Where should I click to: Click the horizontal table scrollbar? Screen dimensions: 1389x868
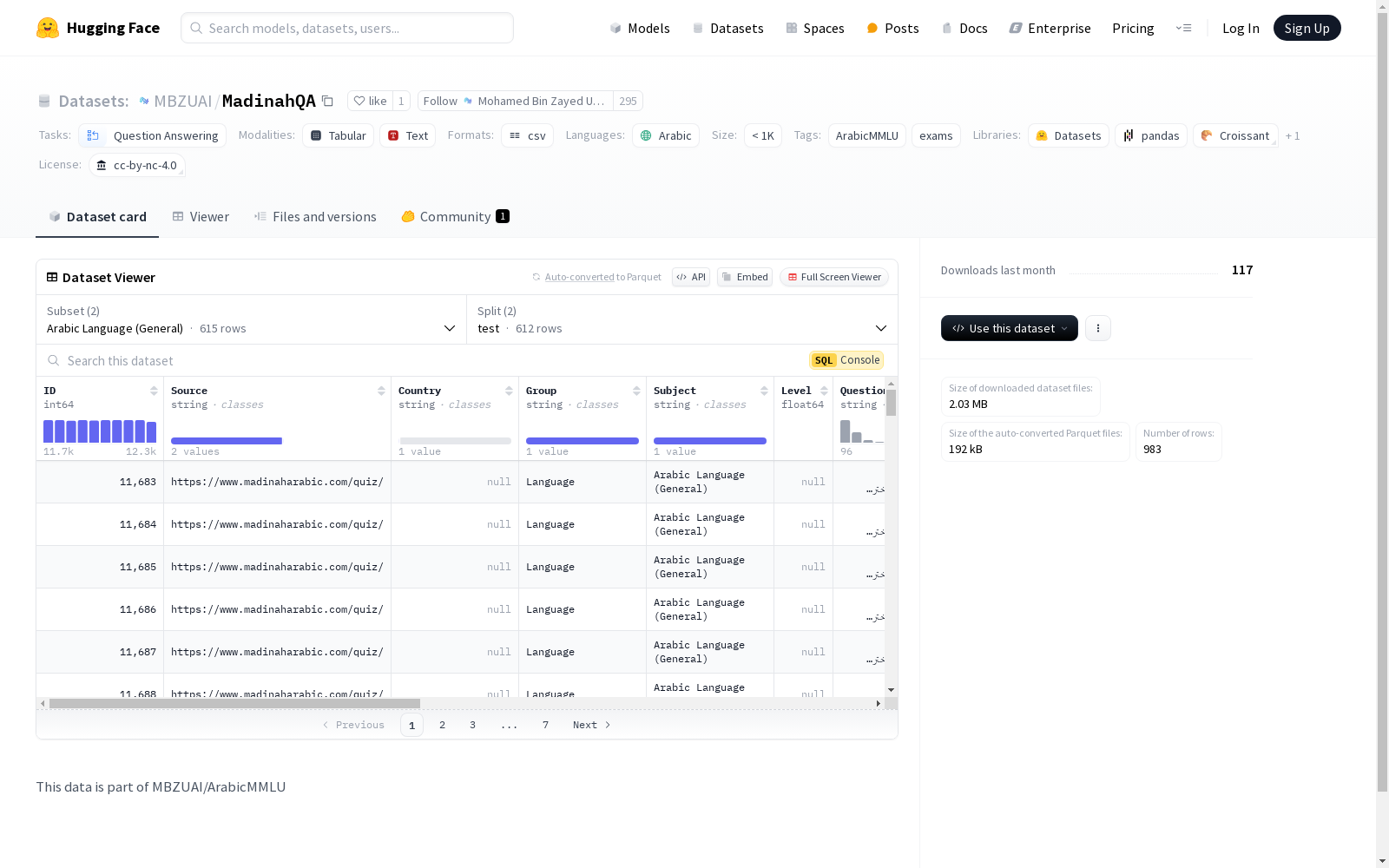(234, 703)
